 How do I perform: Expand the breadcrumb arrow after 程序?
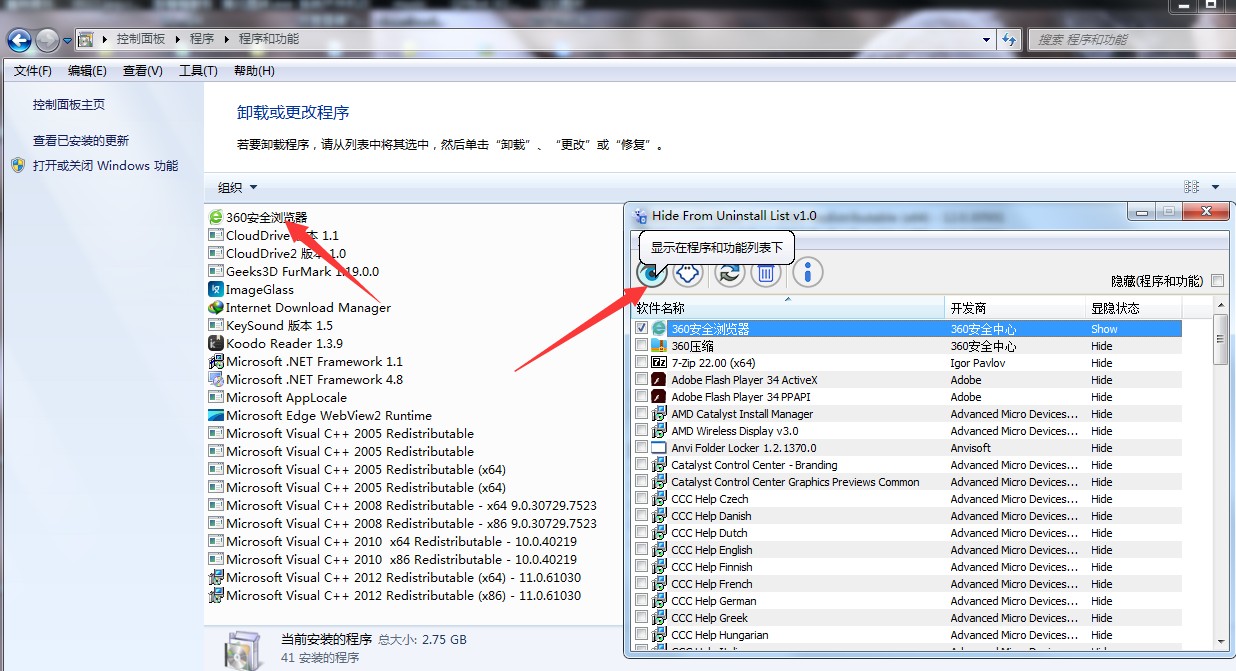coord(226,39)
